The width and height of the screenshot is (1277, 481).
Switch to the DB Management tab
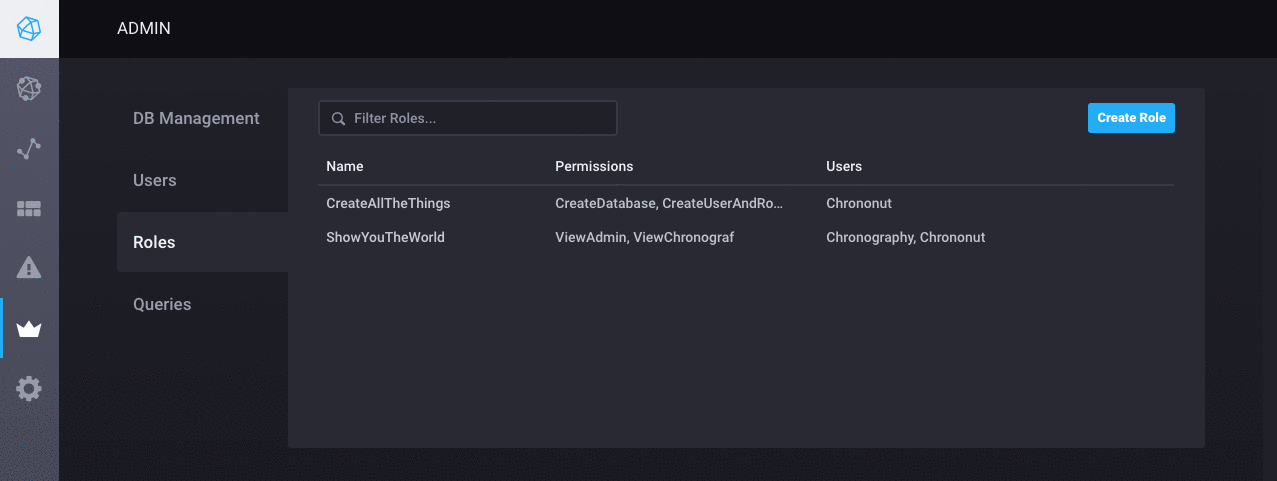coord(196,118)
